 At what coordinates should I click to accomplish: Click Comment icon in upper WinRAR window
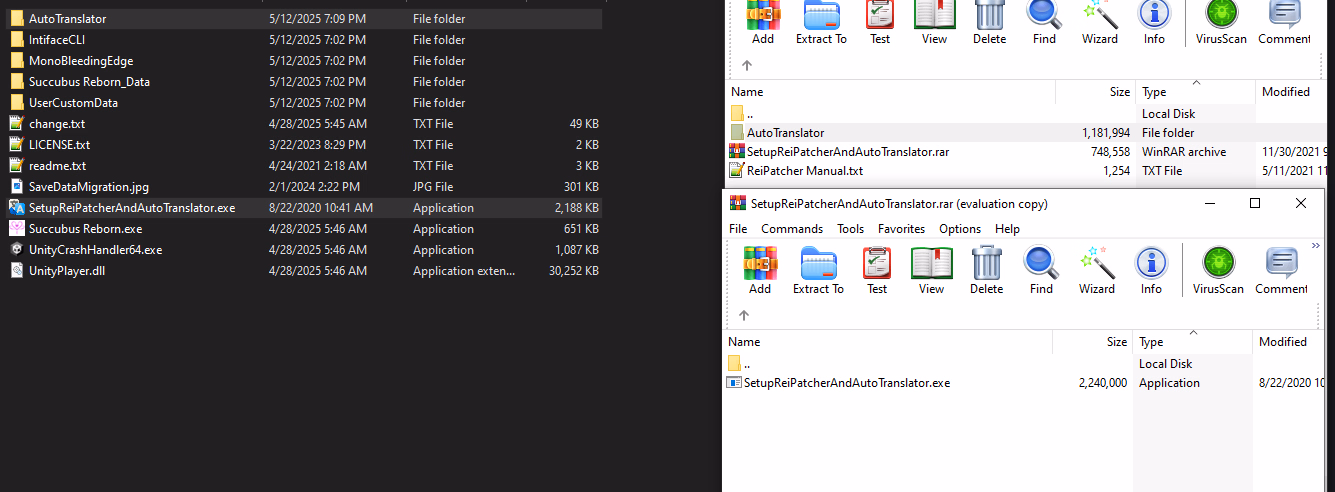(1284, 22)
